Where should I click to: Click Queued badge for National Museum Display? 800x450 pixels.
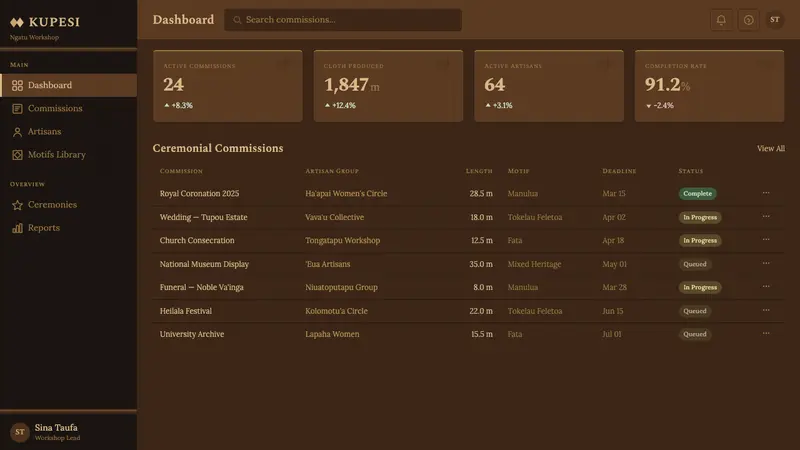tap(695, 264)
